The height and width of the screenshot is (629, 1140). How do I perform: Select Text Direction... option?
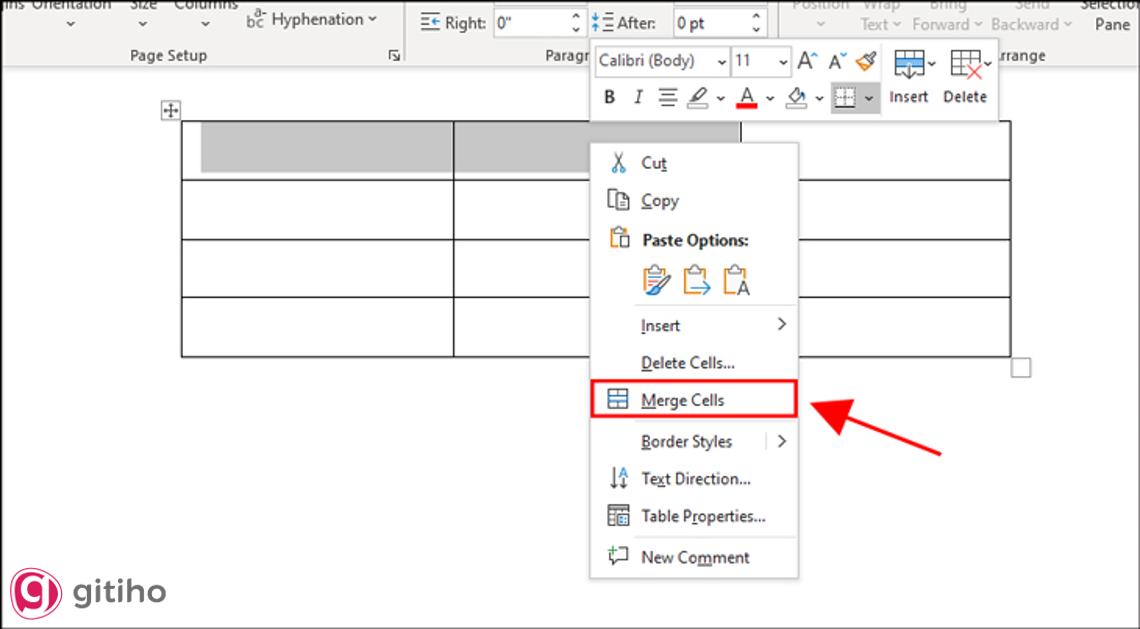click(x=694, y=478)
